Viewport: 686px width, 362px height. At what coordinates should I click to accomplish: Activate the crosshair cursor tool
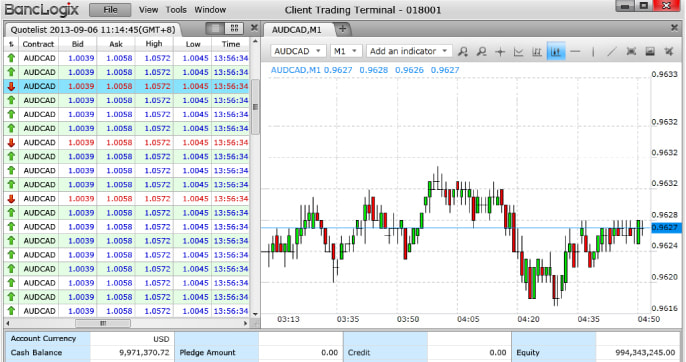(x=500, y=52)
